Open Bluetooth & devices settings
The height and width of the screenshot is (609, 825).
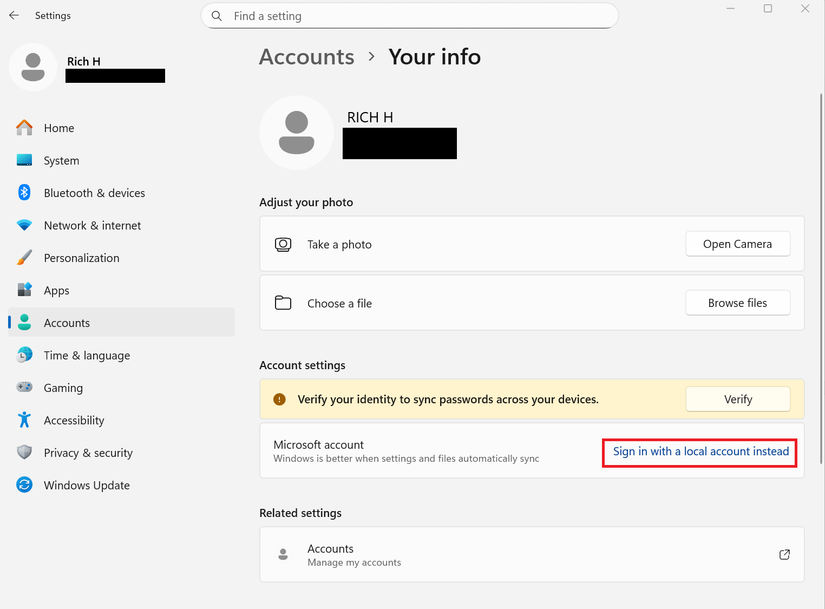(24, 192)
